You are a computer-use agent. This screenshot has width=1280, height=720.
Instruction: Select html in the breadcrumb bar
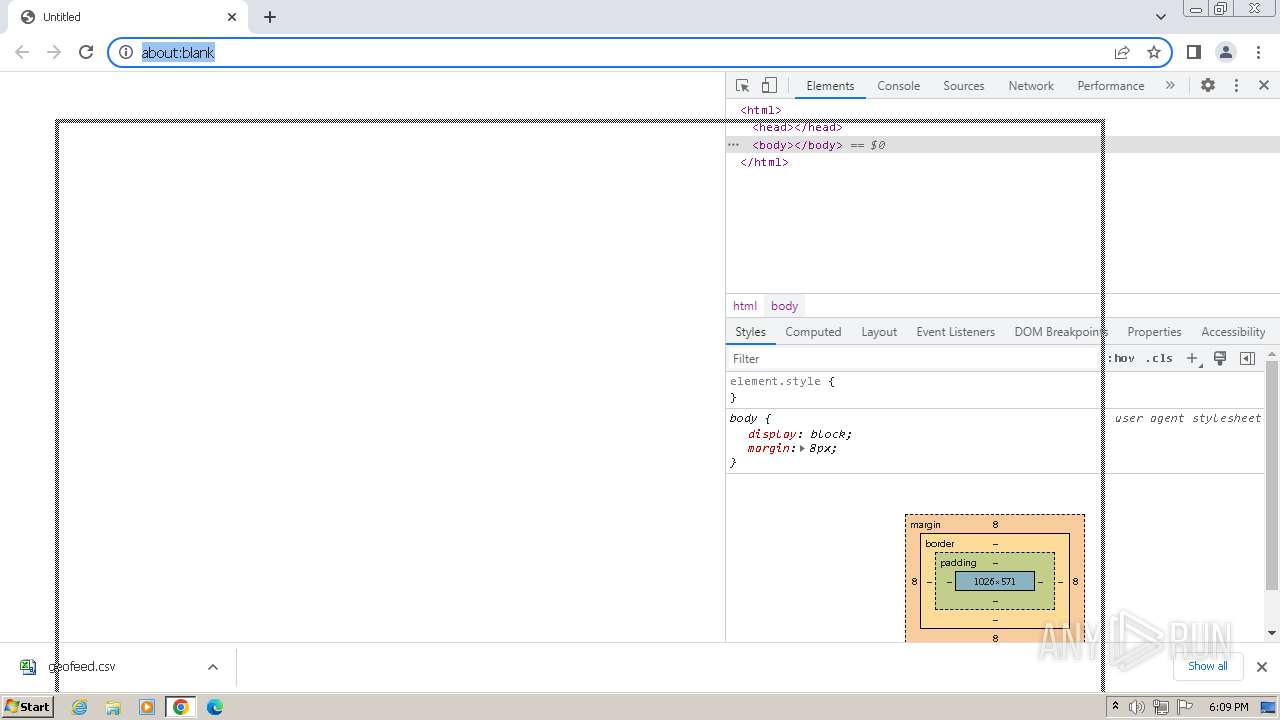[744, 306]
